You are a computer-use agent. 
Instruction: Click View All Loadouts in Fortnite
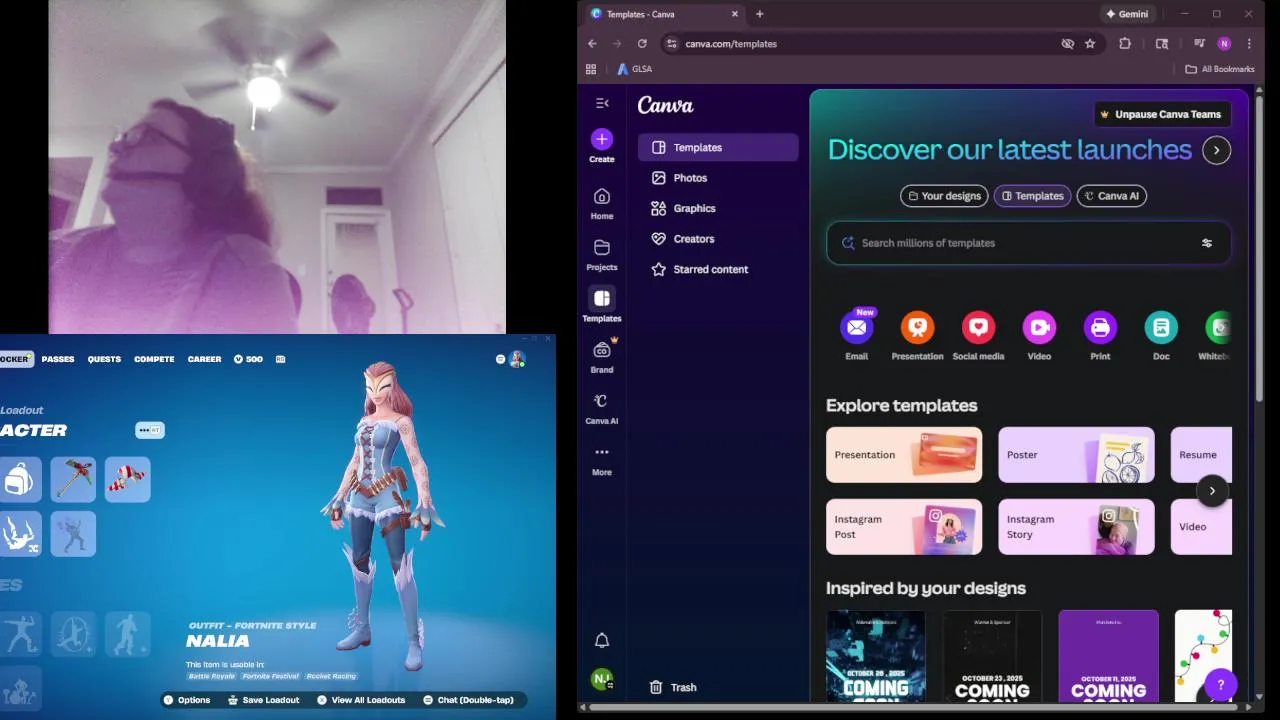[x=360, y=700]
